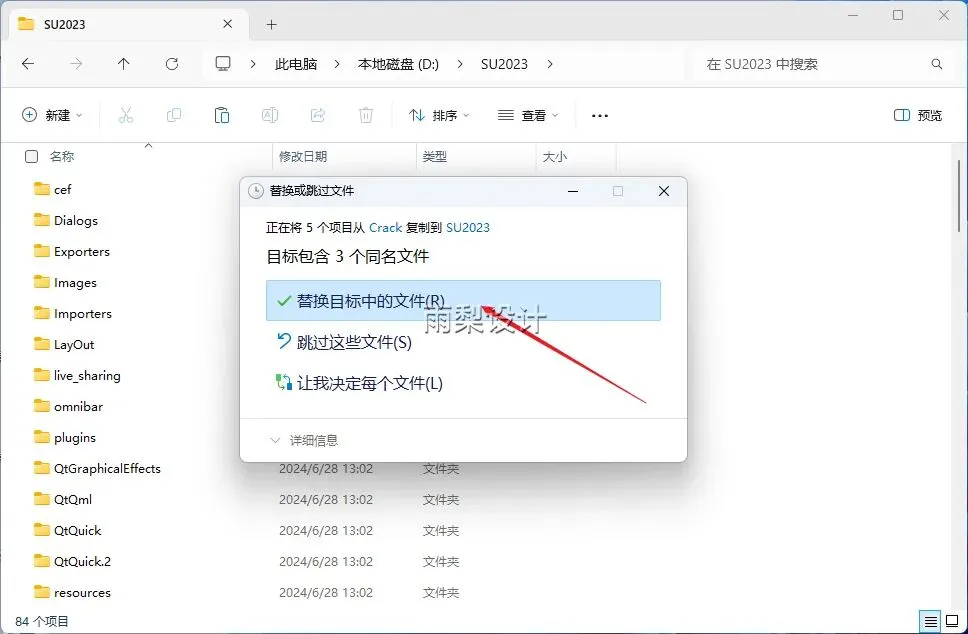Close the 替换或跳过文件 dialog
The height and width of the screenshot is (634, 968).
[x=664, y=191]
